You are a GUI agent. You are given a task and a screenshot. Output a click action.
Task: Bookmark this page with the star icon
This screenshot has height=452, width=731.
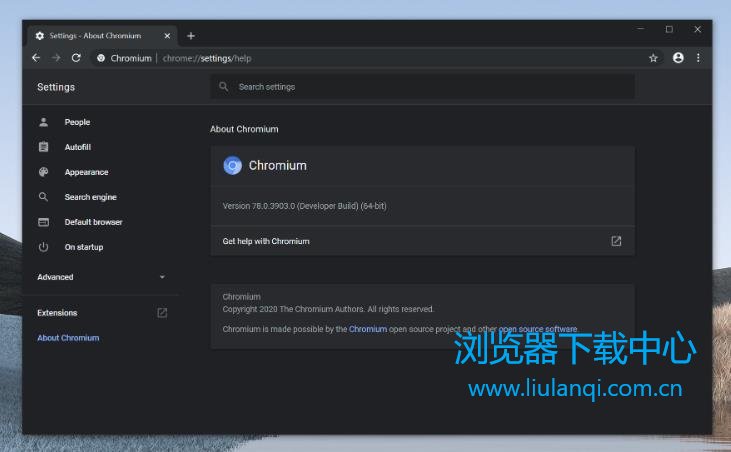[653, 58]
